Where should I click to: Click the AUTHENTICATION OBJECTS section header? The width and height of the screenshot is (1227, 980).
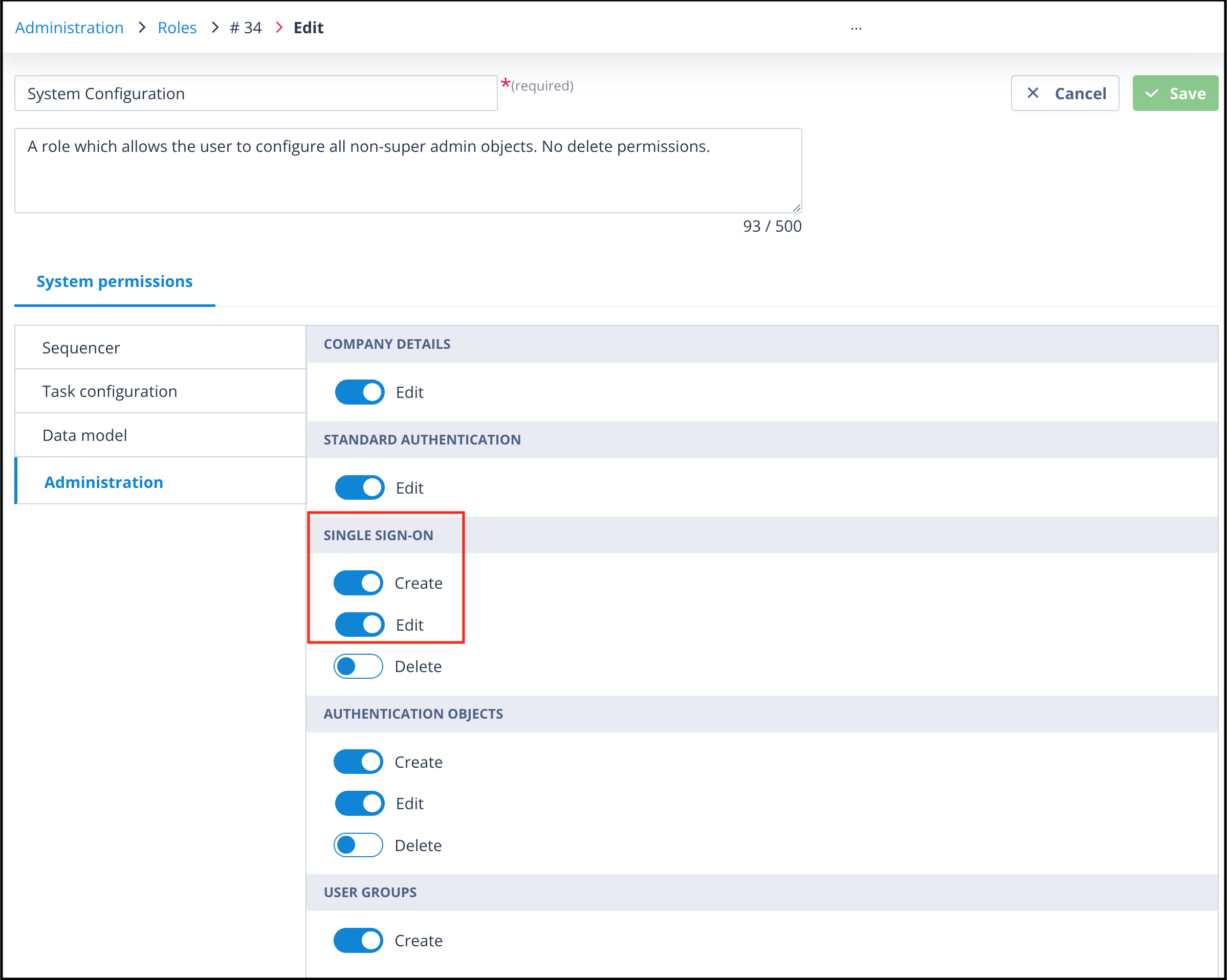(761, 714)
